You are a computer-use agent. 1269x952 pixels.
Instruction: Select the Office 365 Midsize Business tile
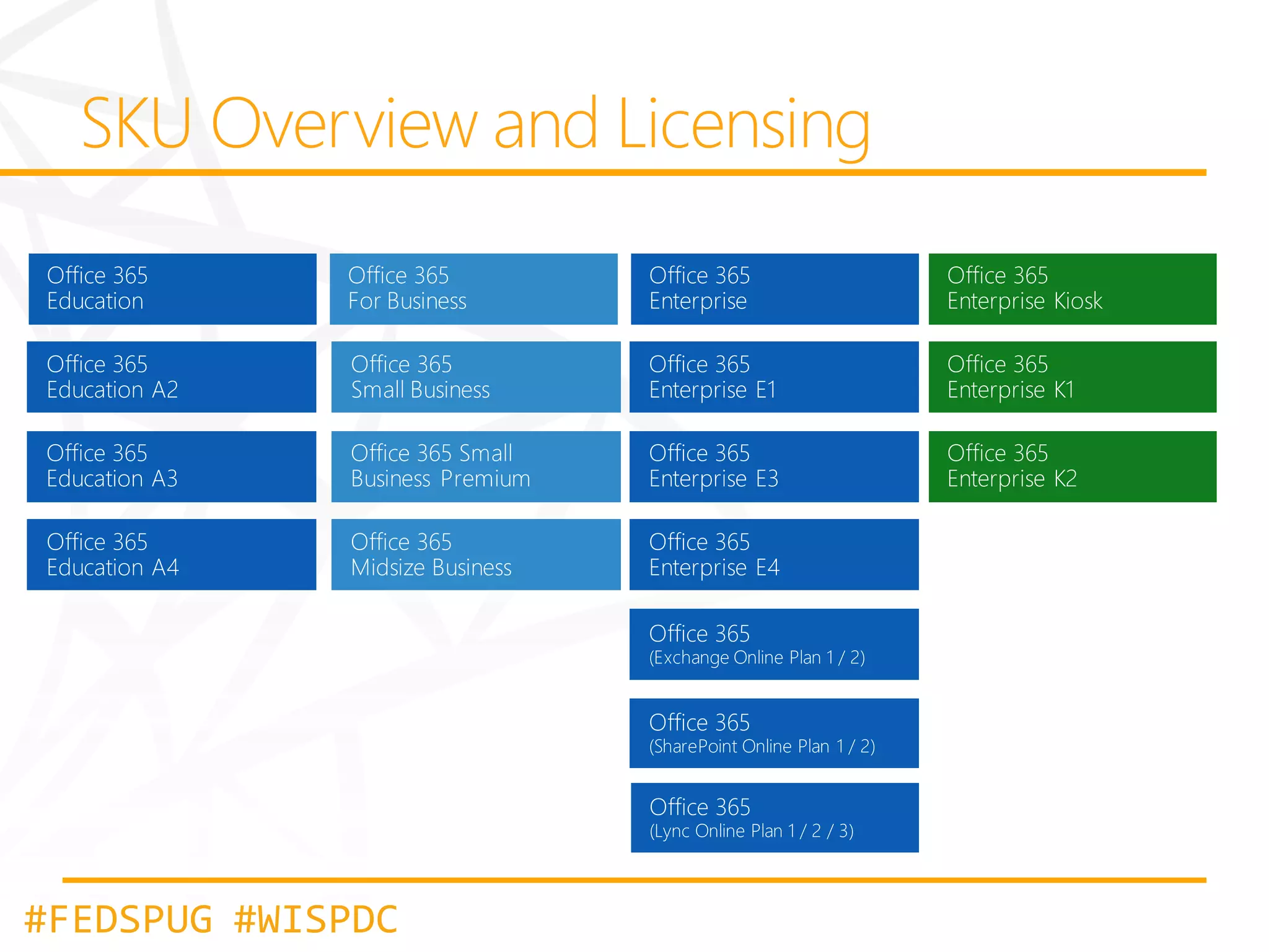[476, 554]
